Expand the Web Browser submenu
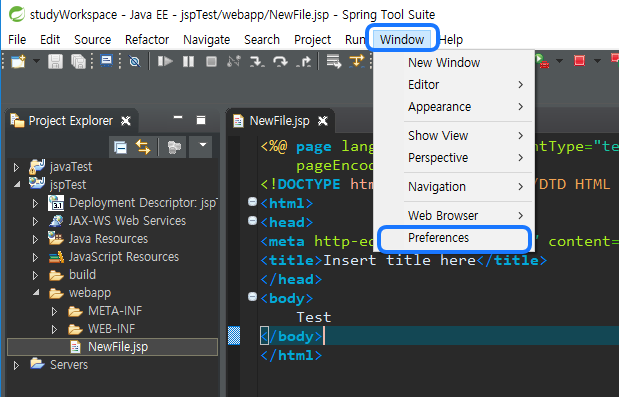The height and width of the screenshot is (397, 619). [x=454, y=215]
